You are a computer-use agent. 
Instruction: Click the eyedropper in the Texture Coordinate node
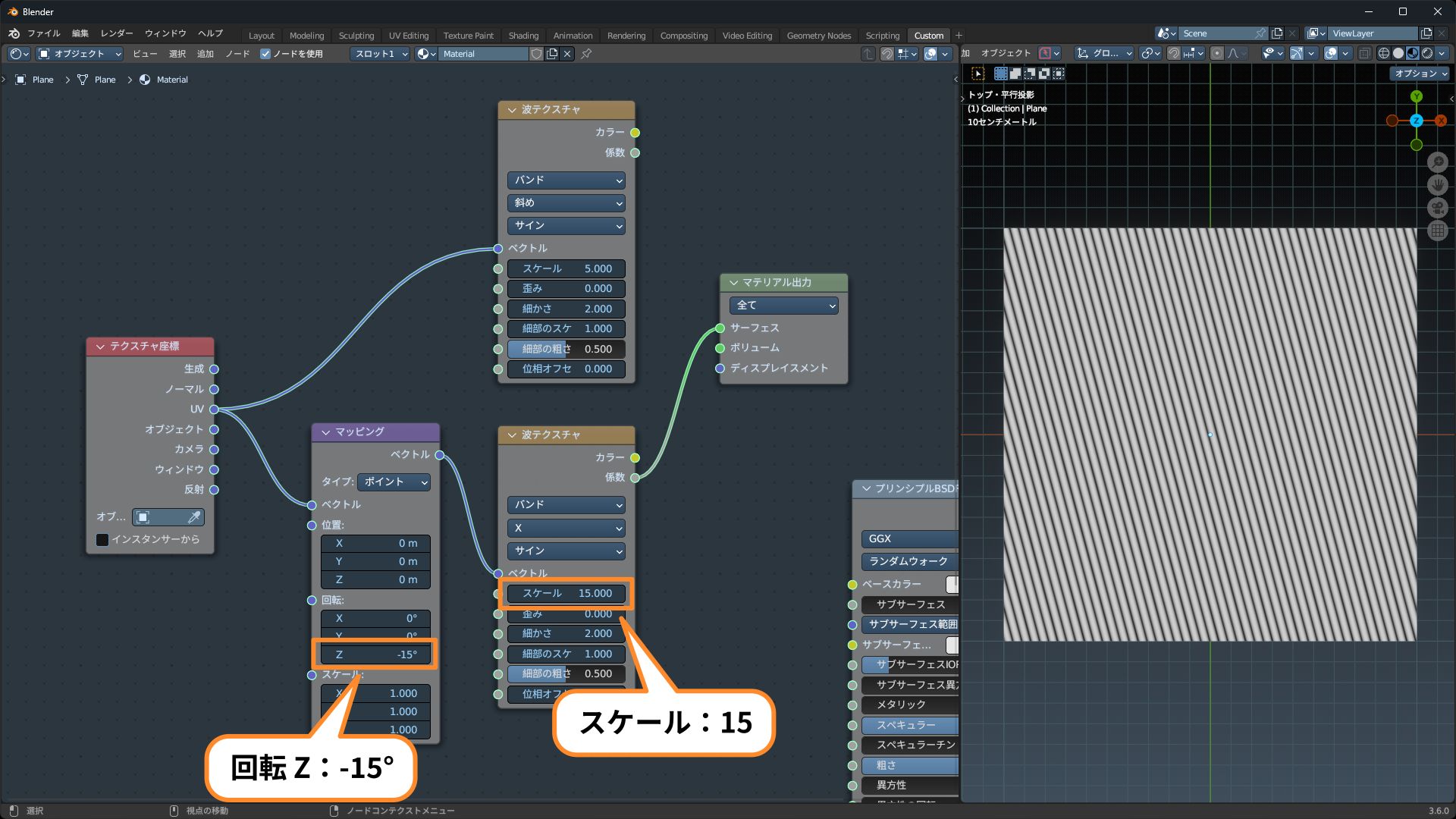[x=194, y=517]
